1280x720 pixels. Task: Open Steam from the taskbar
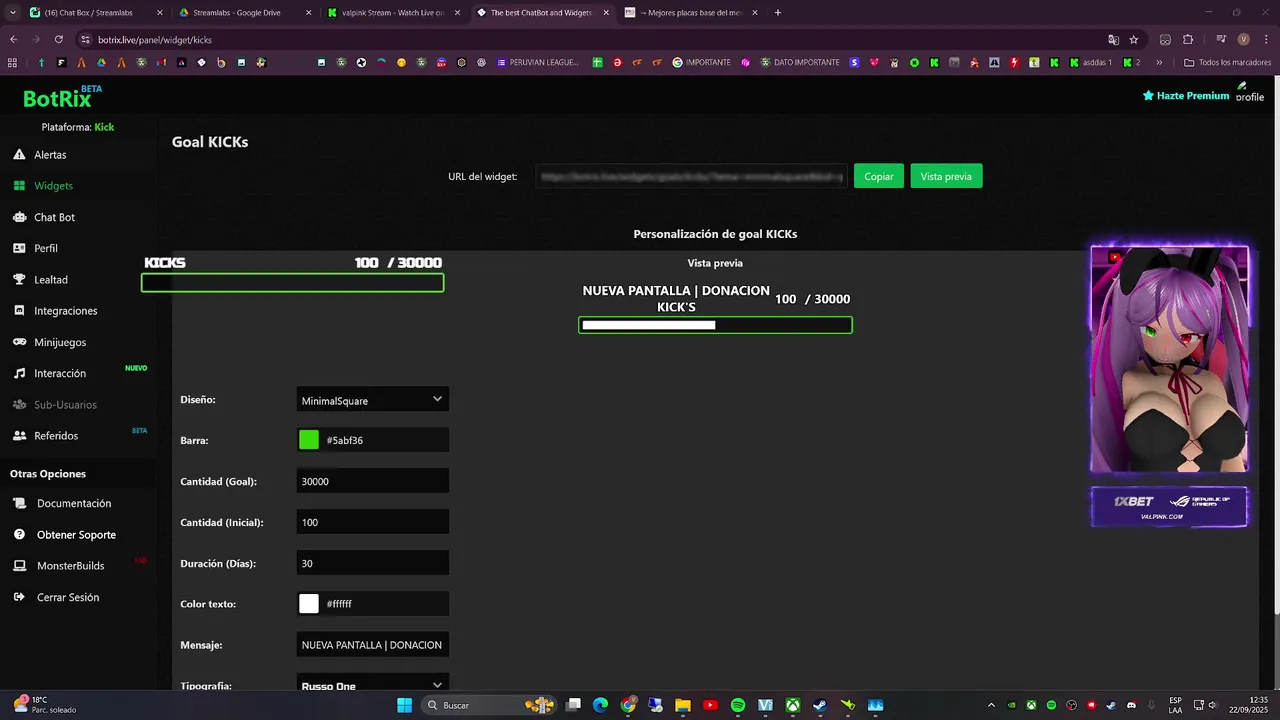point(820,705)
